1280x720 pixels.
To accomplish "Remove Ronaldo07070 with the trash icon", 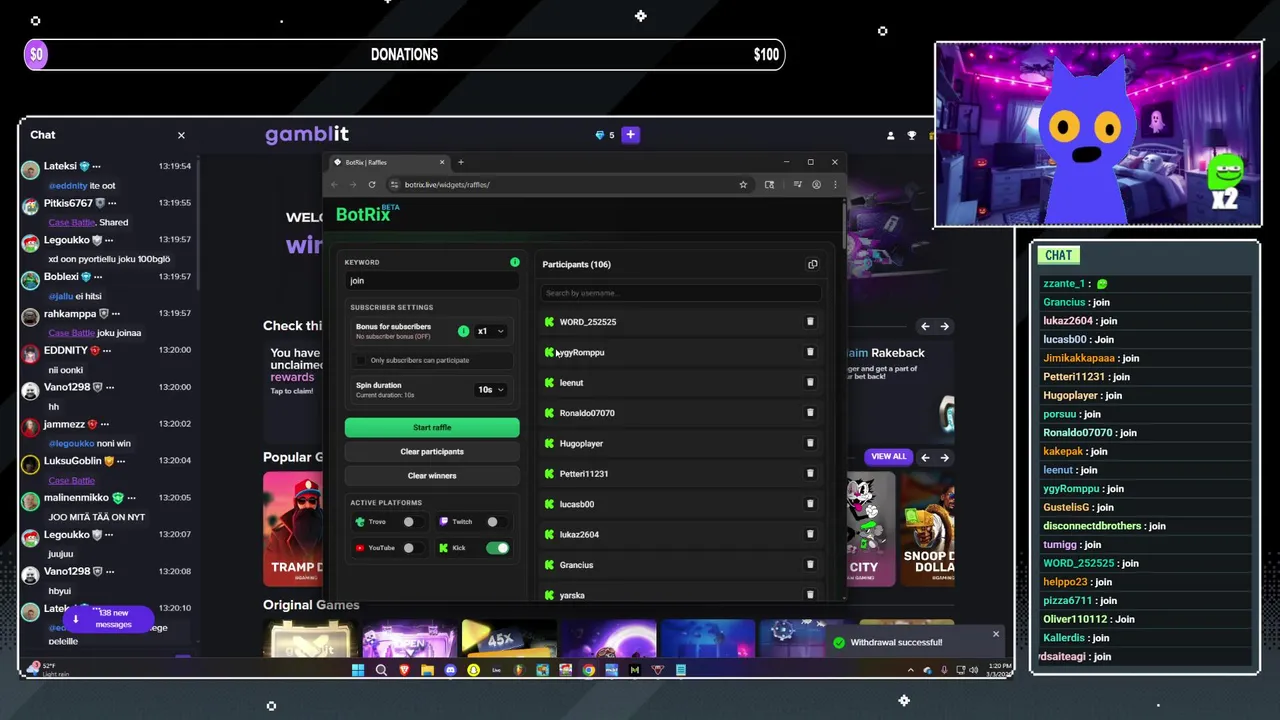I will 810,413.
